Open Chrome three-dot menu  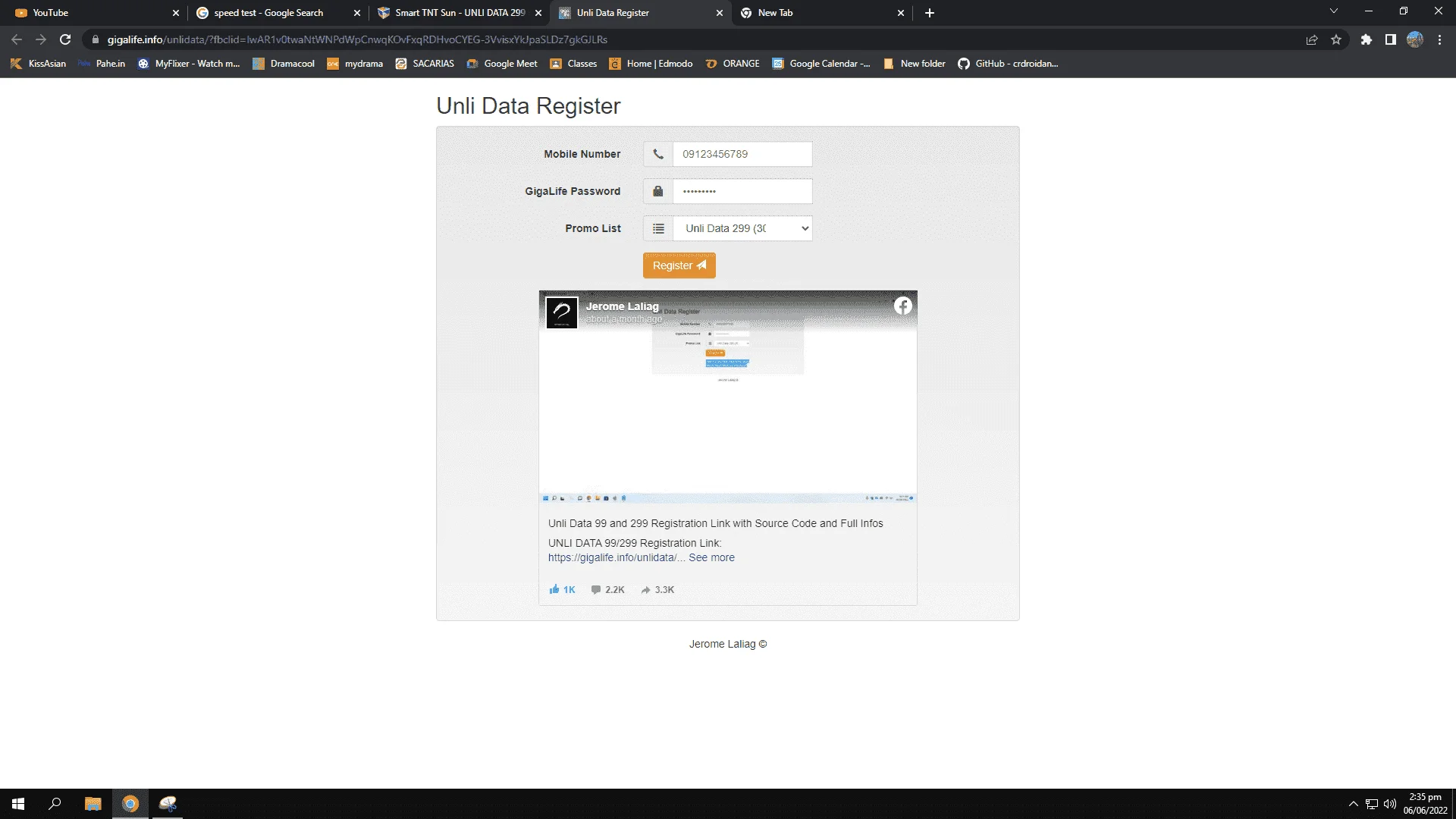tap(1439, 39)
